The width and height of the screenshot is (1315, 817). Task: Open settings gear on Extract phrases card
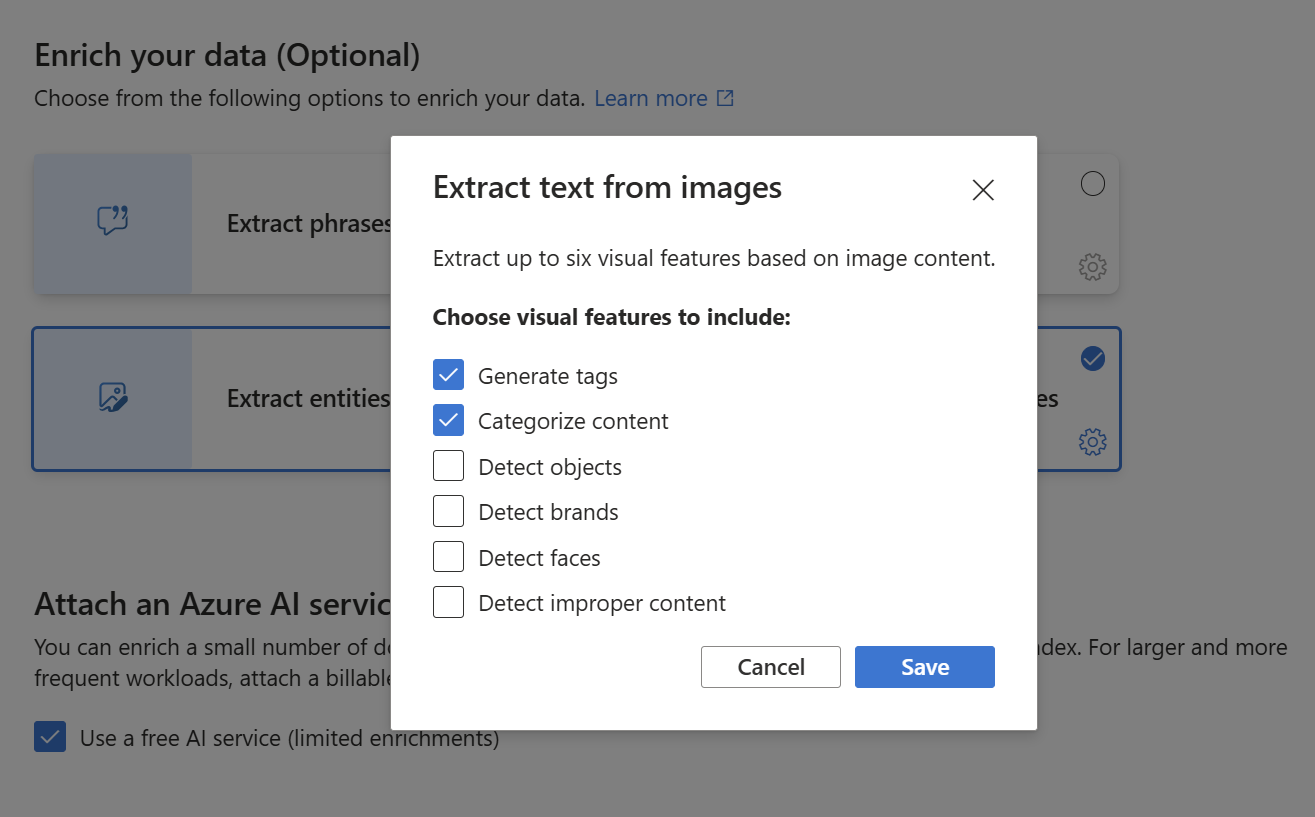pos(1092,267)
